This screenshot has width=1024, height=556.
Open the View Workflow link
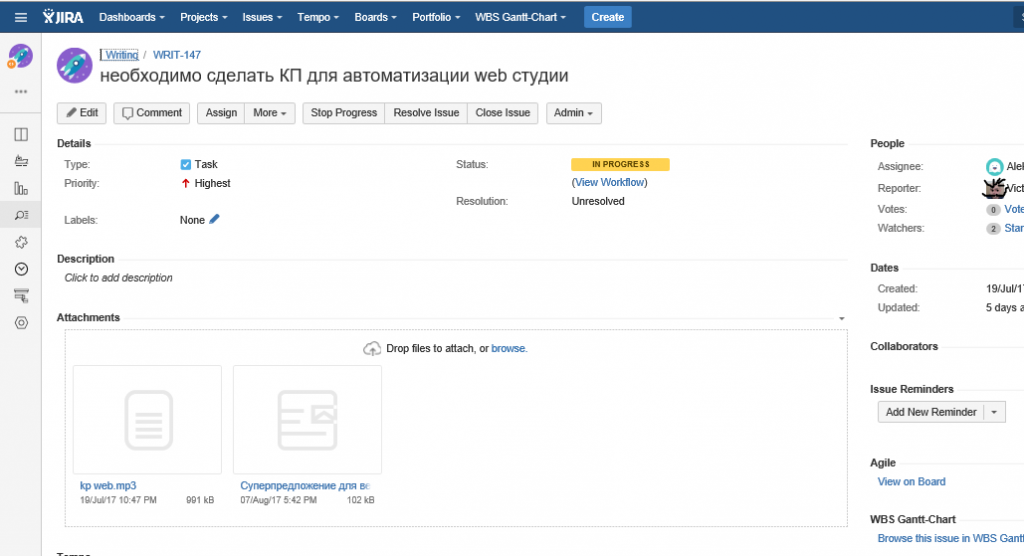click(610, 183)
